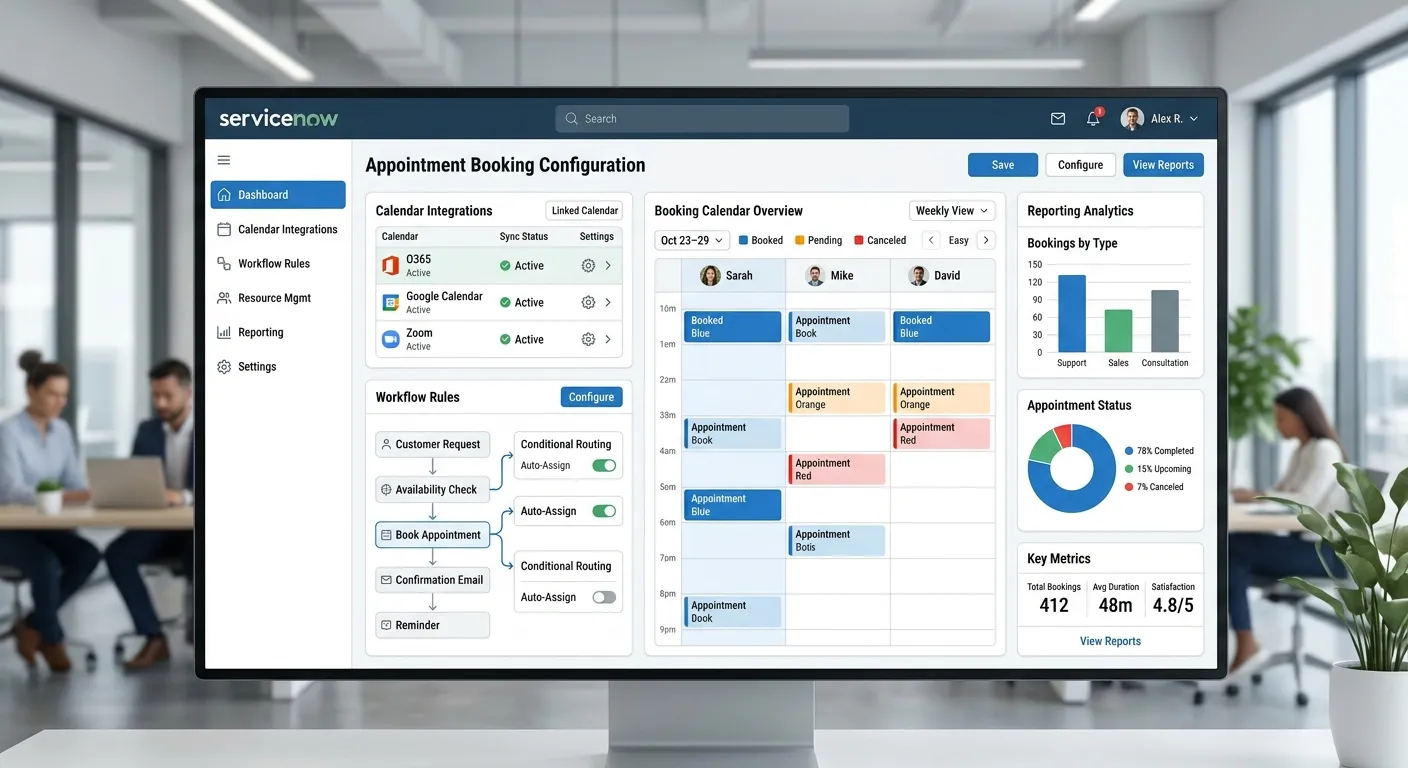Image resolution: width=1408 pixels, height=768 pixels.
Task: Focus the Search field in the header
Action: 702,119
